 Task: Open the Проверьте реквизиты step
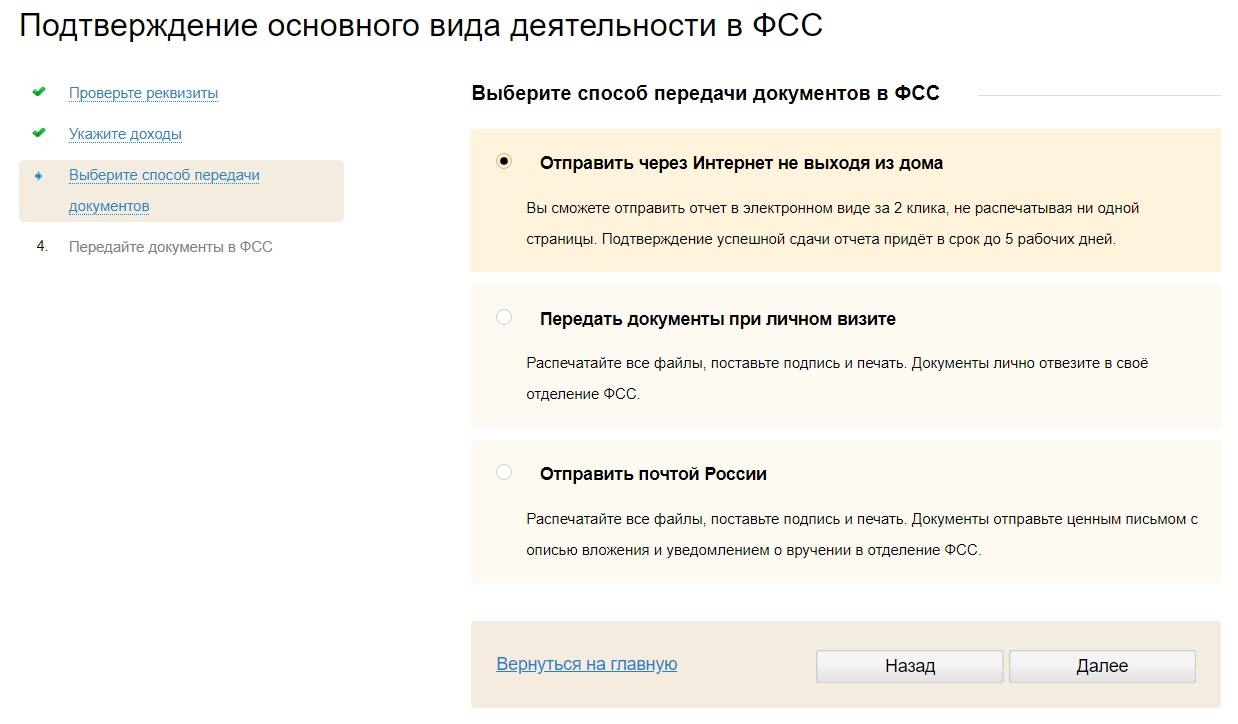pyautogui.click(x=143, y=93)
